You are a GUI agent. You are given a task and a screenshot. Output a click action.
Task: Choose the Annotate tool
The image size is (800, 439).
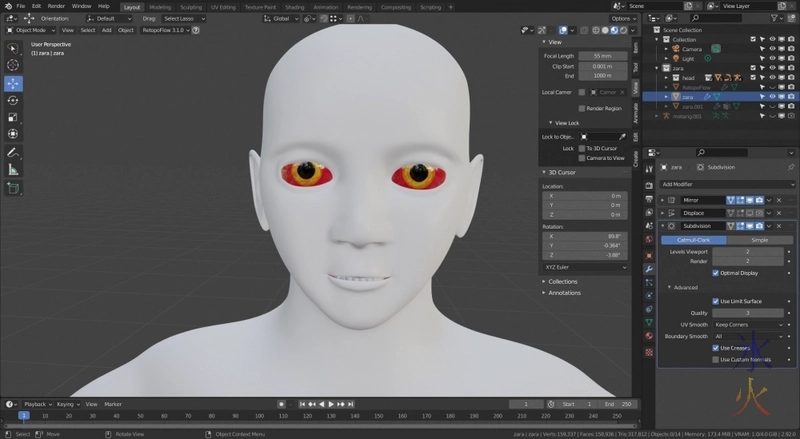coord(13,152)
